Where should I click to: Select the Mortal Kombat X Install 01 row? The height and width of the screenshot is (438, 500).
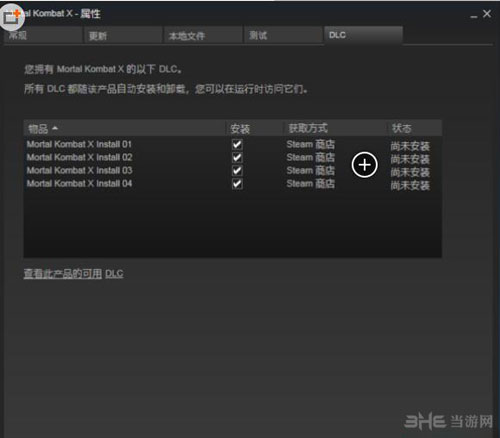point(233,145)
